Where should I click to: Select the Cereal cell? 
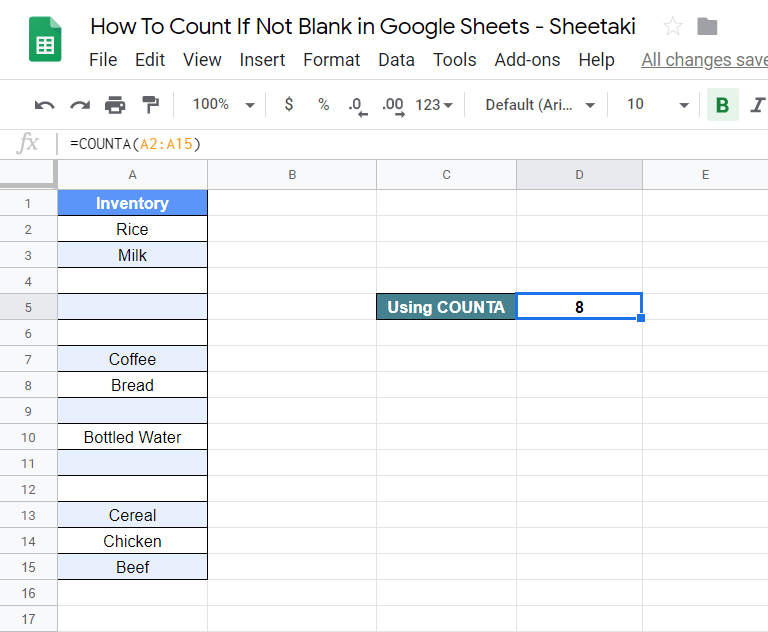pyautogui.click(x=132, y=515)
